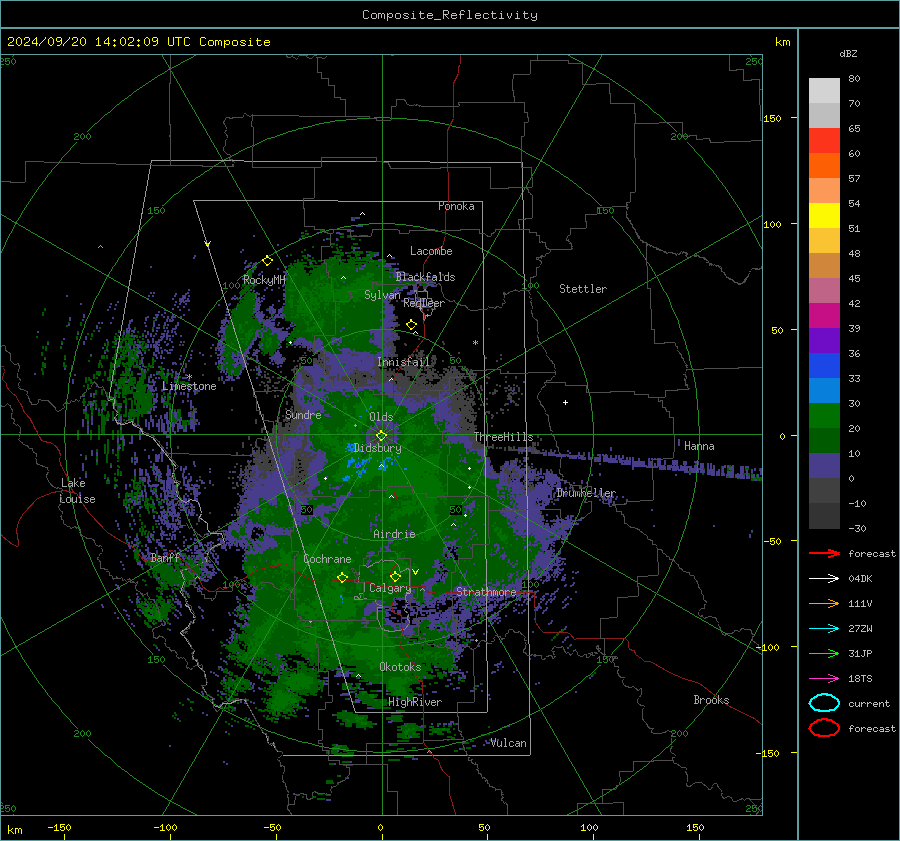Image resolution: width=900 pixels, height=841 pixels.
Task: Click the yellow diamond marker below Cochrane
Action: click(x=343, y=578)
